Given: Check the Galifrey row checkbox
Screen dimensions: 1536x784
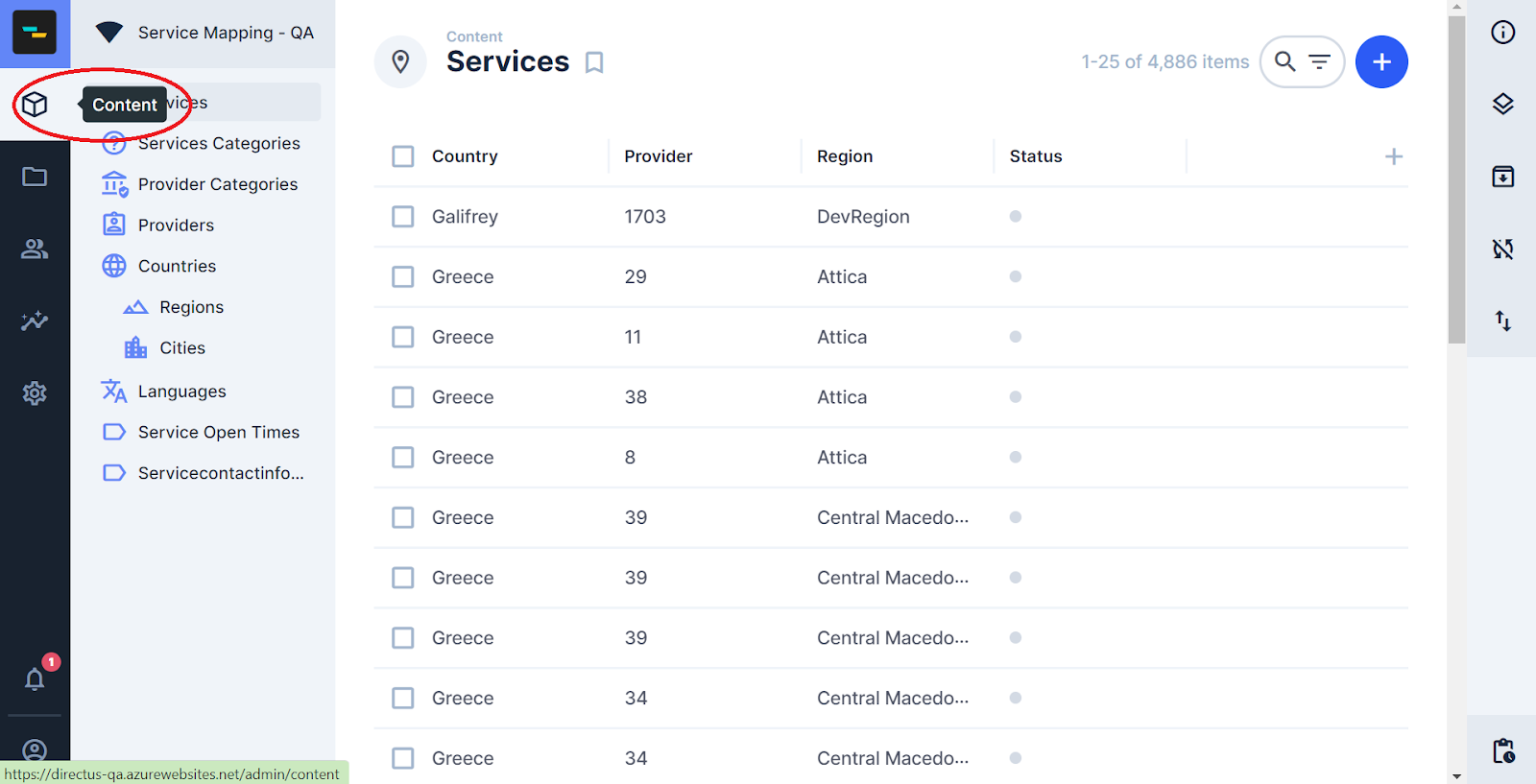Looking at the screenshot, I should click(x=403, y=217).
